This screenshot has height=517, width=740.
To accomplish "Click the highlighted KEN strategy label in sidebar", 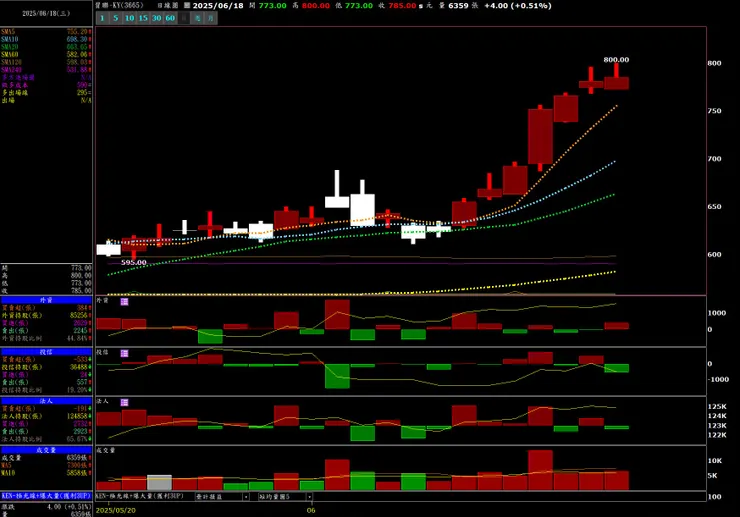I will [46, 496].
